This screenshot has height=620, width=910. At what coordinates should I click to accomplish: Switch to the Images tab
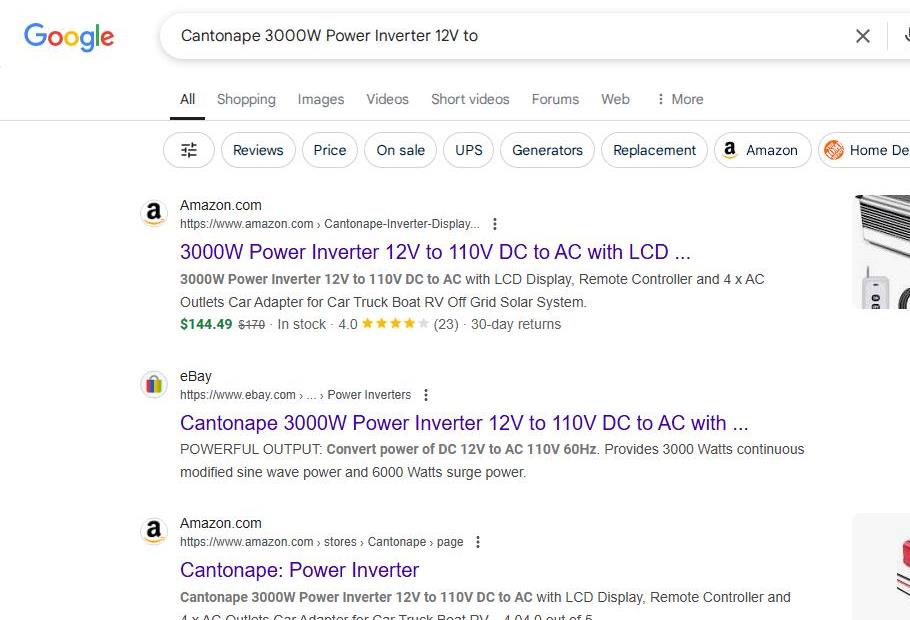point(321,99)
